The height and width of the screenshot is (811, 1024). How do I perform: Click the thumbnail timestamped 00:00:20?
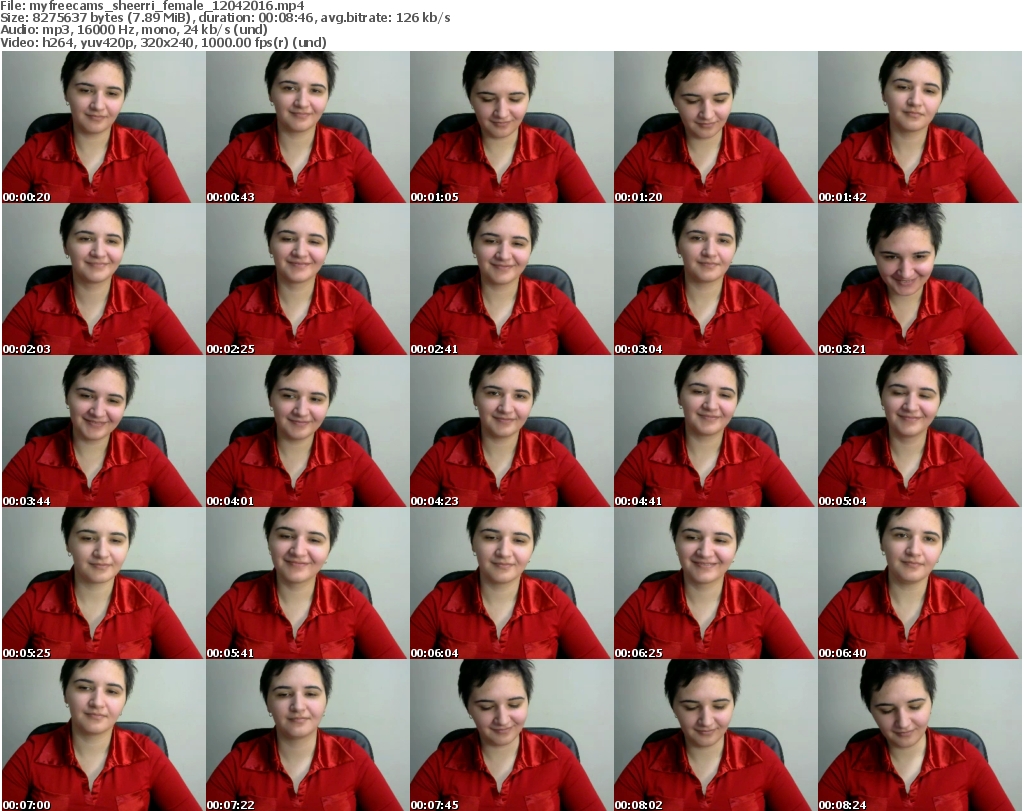tap(103, 127)
